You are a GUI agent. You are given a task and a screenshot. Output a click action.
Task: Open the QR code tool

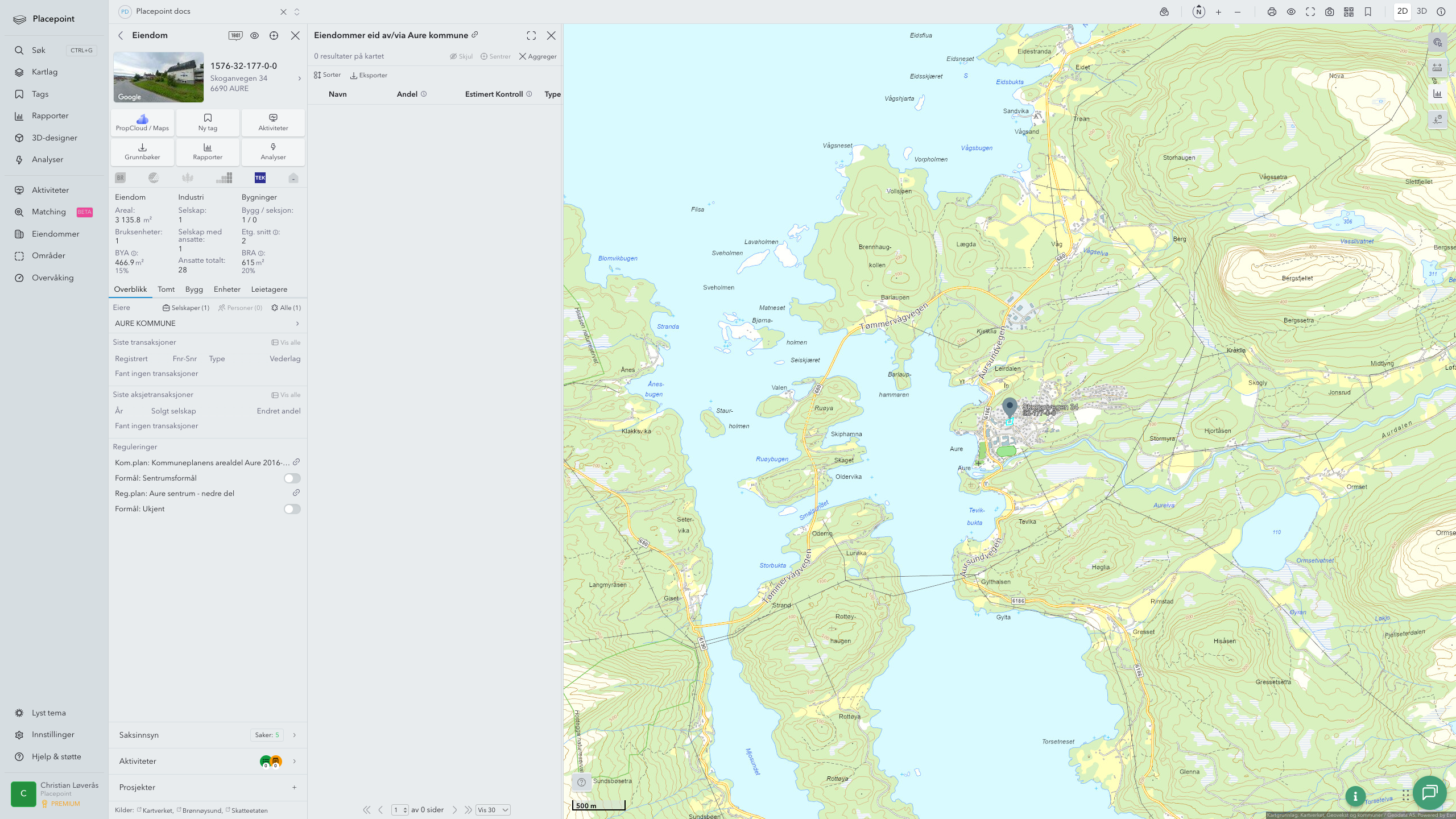(1349, 12)
